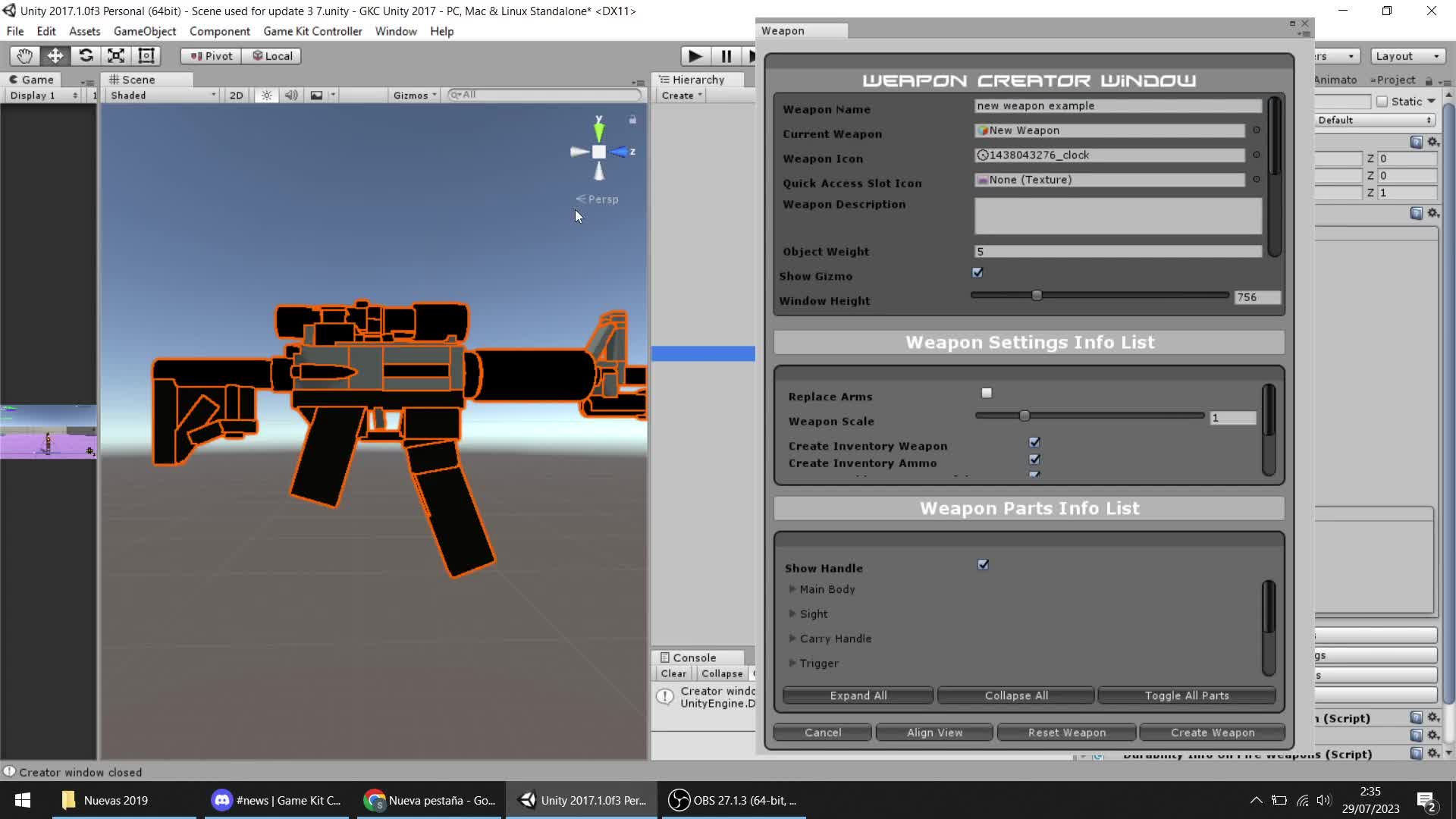Select the Move tool icon

[x=55, y=56]
